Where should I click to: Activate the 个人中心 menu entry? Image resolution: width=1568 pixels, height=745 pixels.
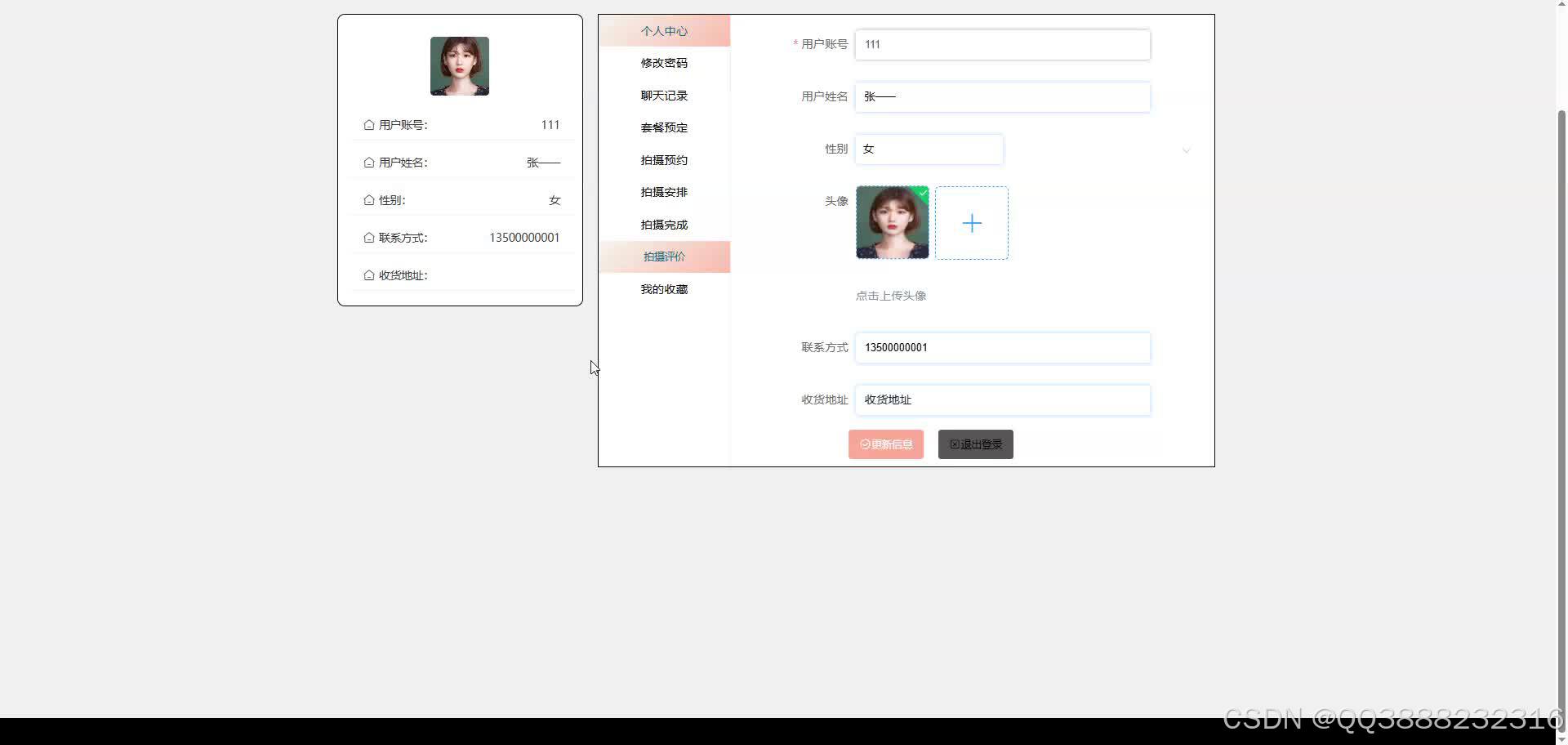point(664,31)
